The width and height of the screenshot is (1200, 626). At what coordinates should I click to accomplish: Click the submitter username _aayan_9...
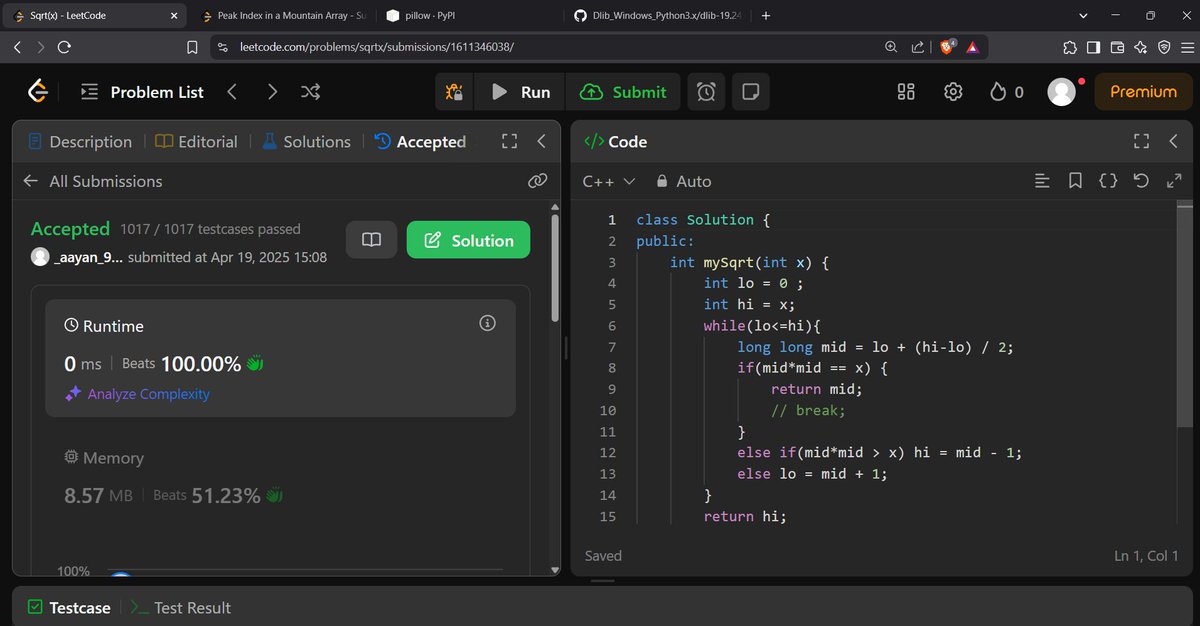tap(88, 257)
